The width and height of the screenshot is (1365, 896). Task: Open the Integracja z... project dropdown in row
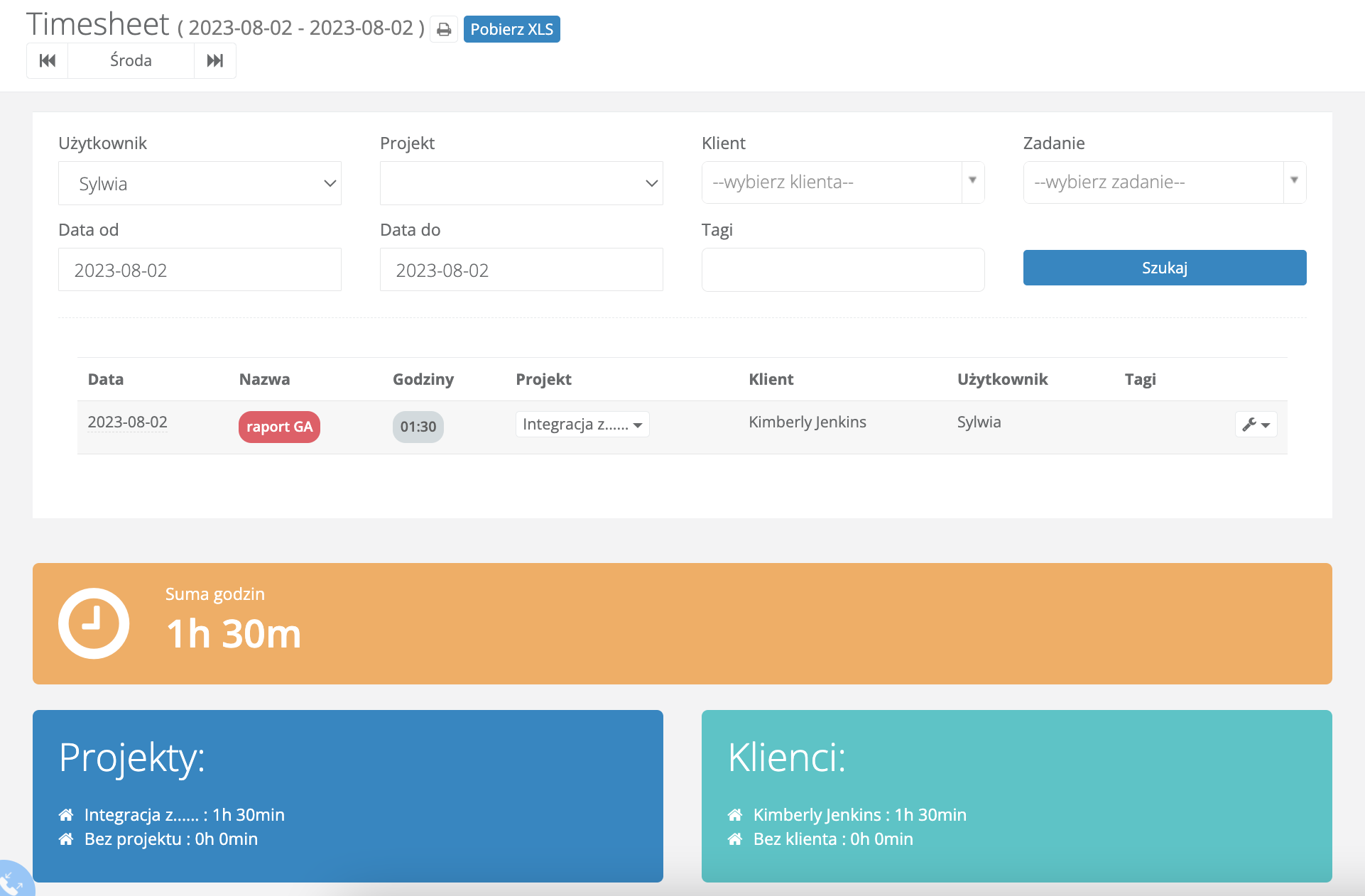582,425
